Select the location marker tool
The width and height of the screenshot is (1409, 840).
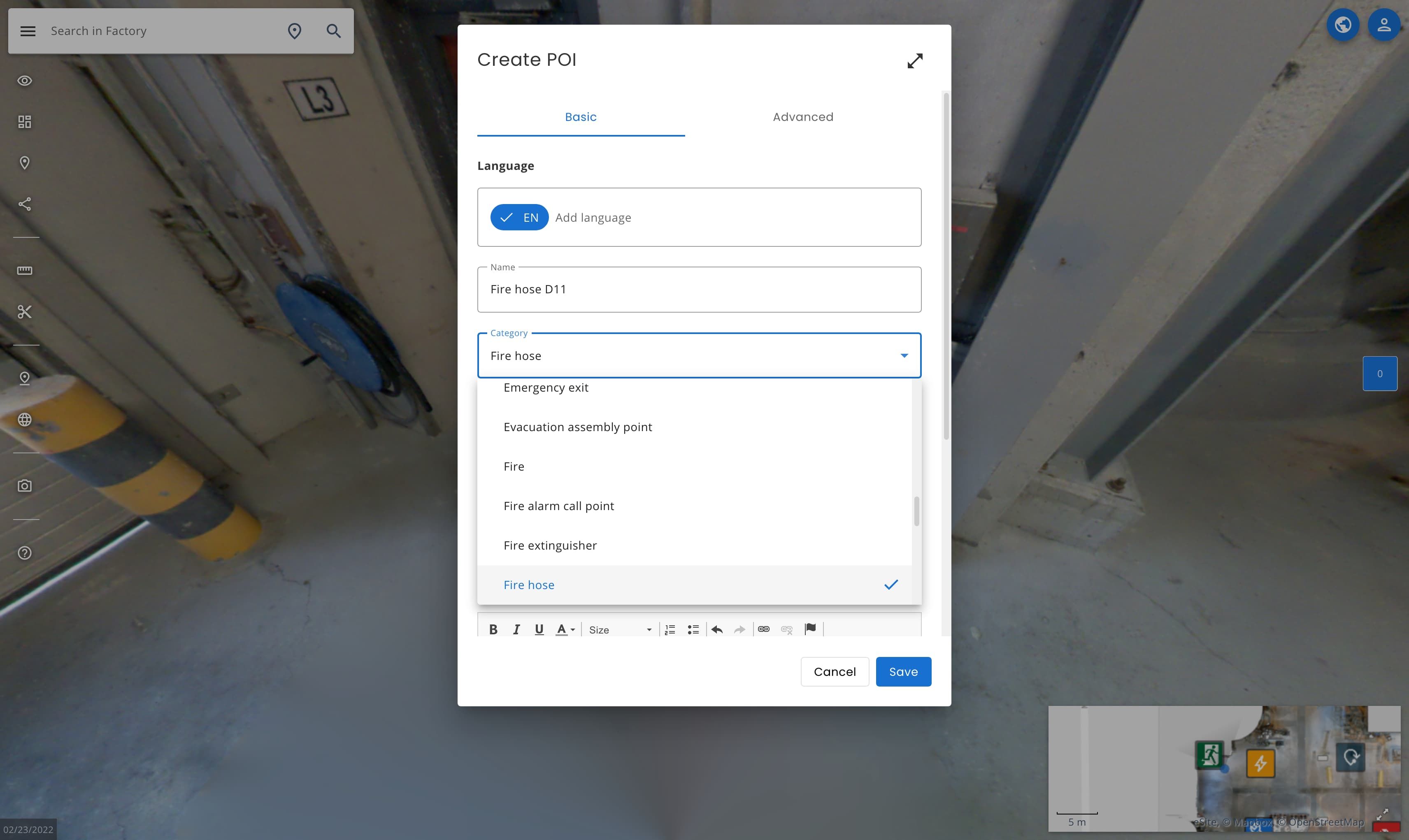coord(25,162)
